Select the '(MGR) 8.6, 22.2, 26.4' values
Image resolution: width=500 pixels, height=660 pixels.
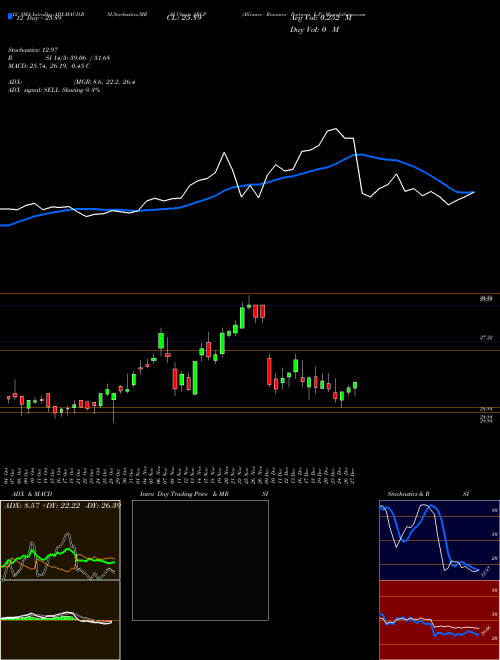coord(104,82)
